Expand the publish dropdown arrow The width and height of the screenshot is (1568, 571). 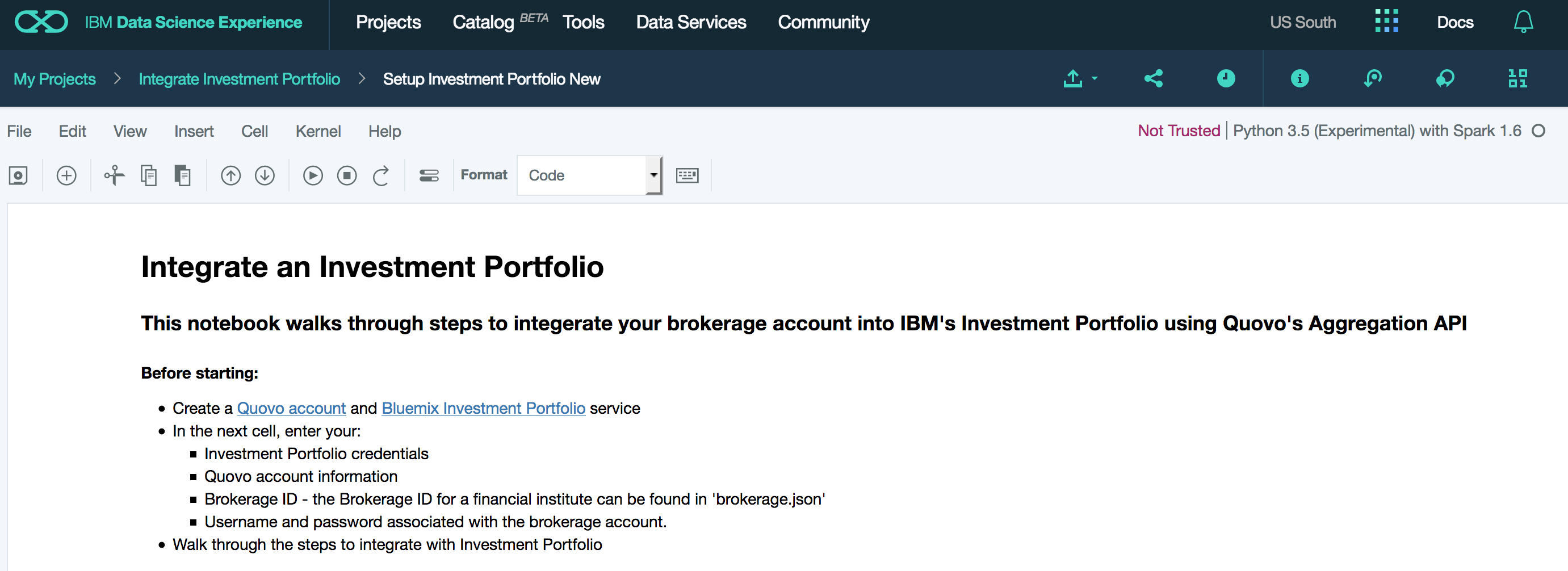point(1095,78)
